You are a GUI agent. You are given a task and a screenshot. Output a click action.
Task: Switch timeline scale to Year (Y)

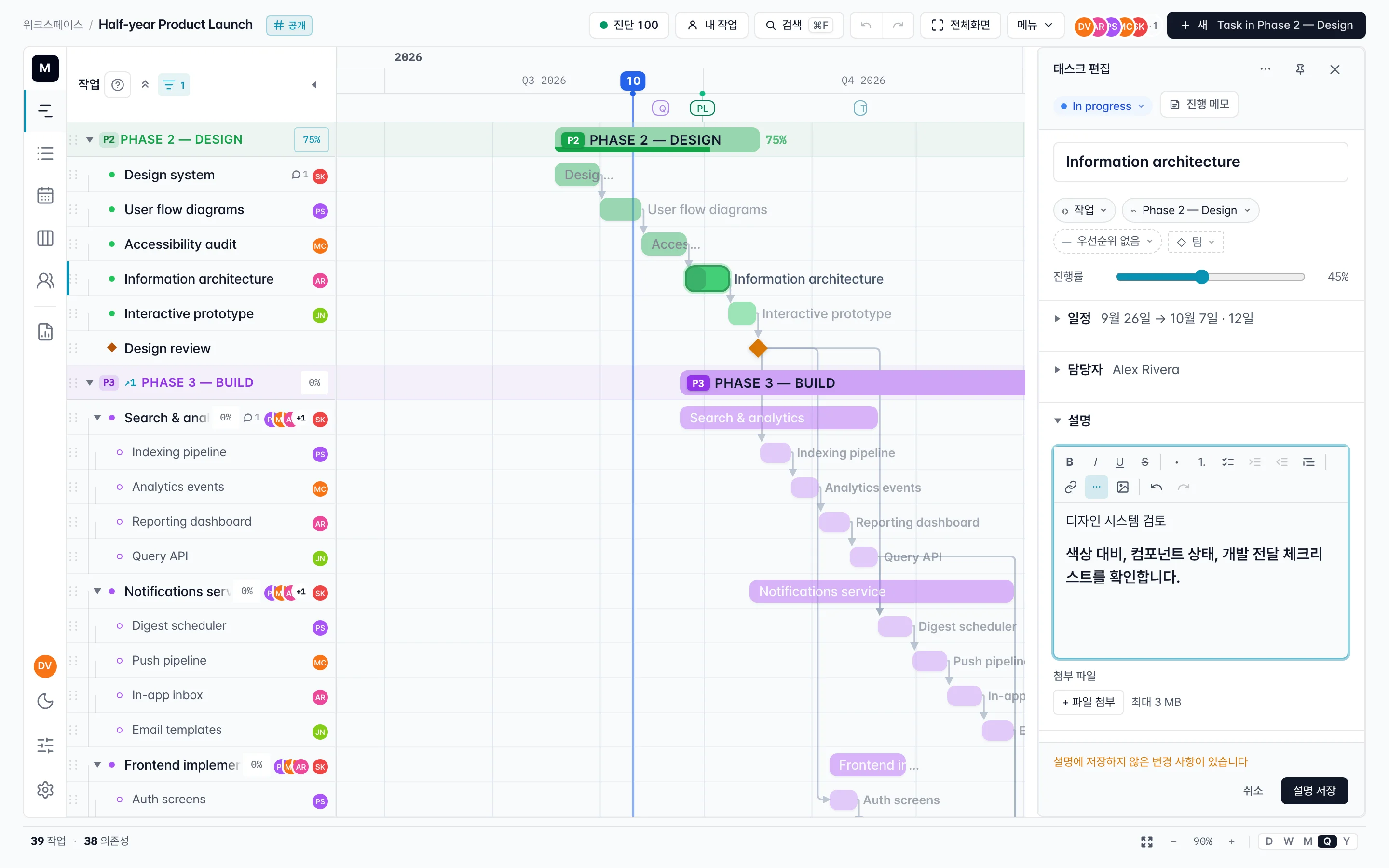[x=1346, y=841]
